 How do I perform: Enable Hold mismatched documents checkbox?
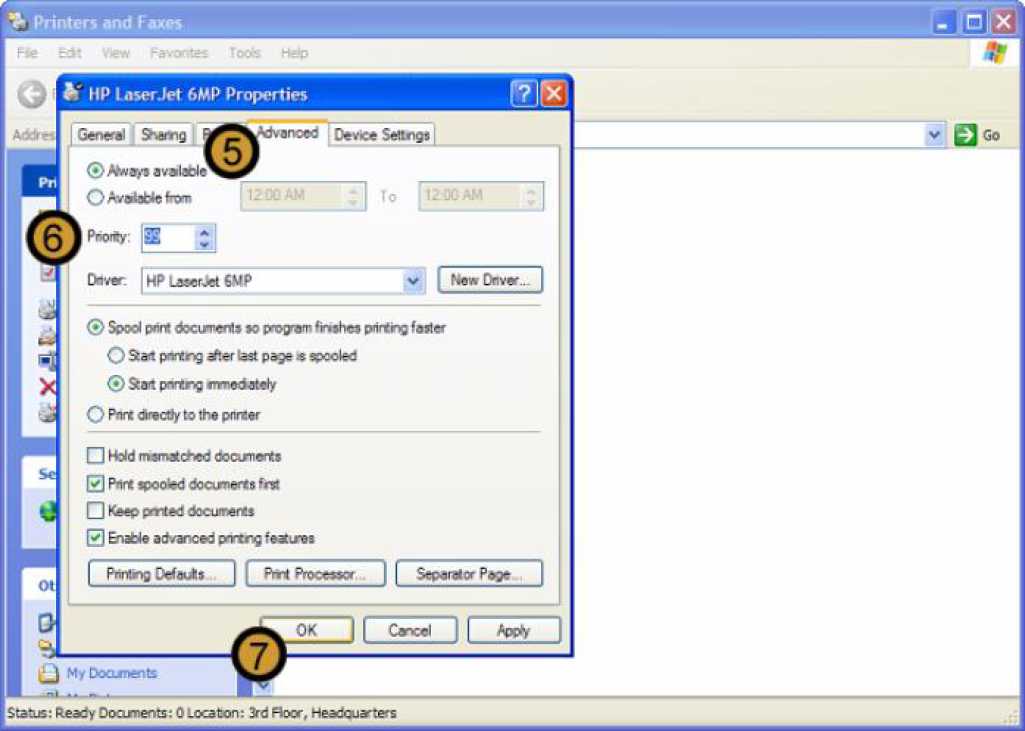(95, 456)
